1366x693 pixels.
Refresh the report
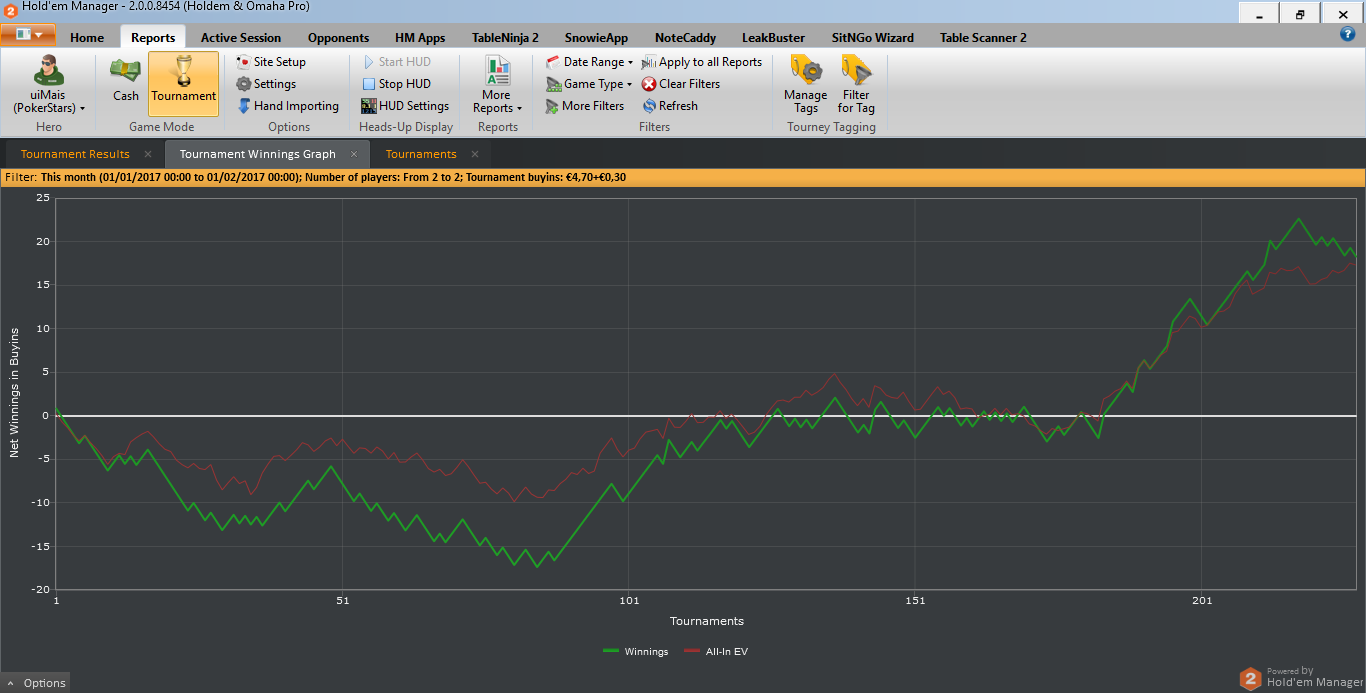pos(670,106)
